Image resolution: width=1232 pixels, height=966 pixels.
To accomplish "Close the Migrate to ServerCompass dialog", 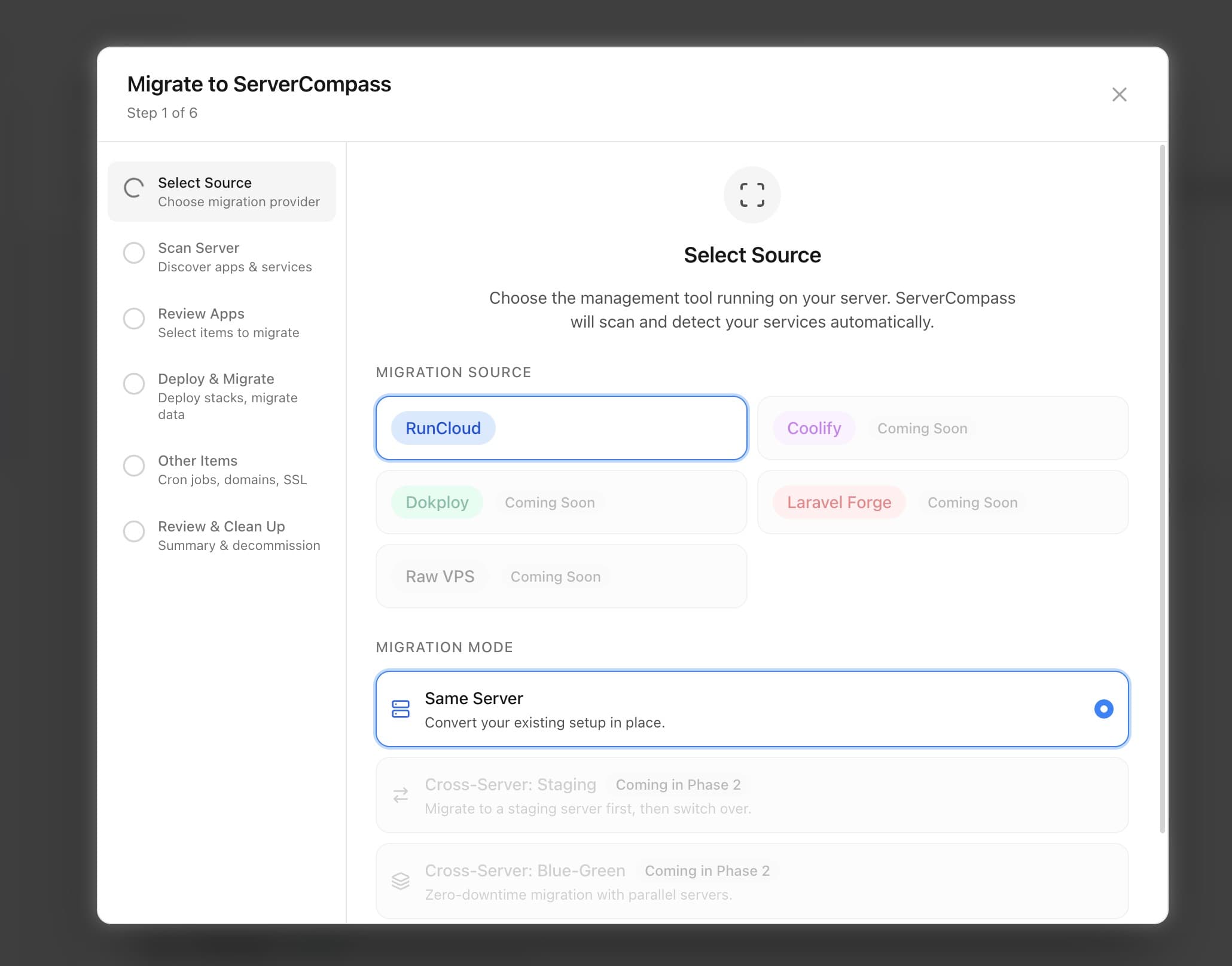I will click(1119, 94).
